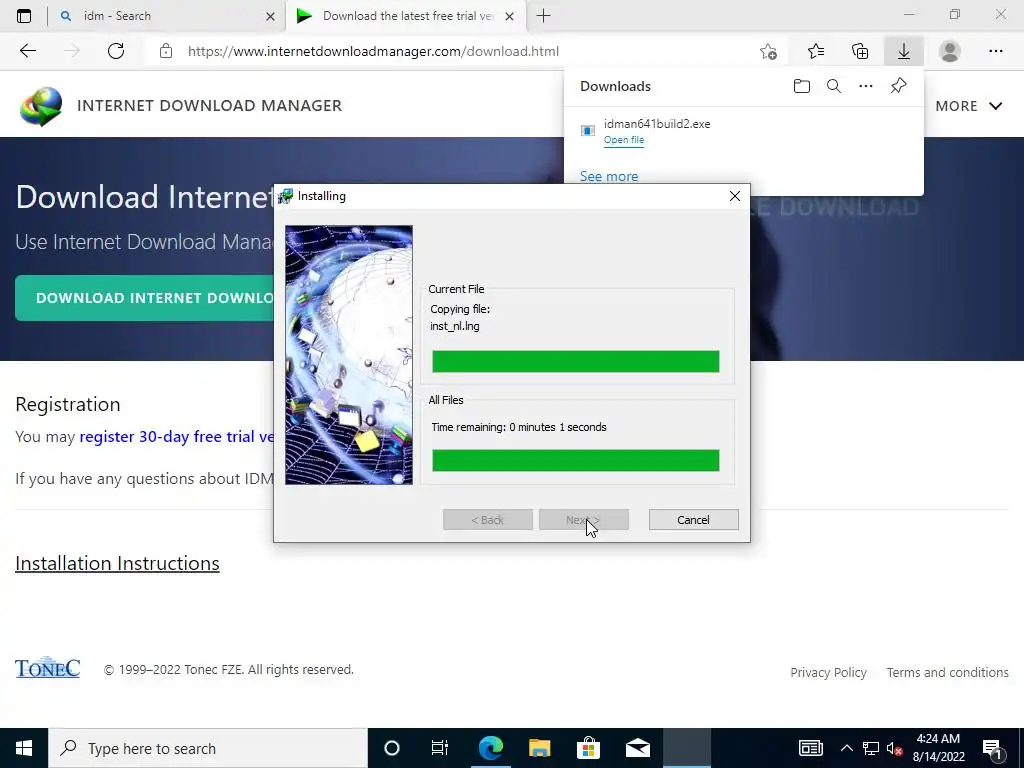Viewport: 1024px width, 768px height.
Task: Search downloads with the magnifier icon
Action: 834,86
